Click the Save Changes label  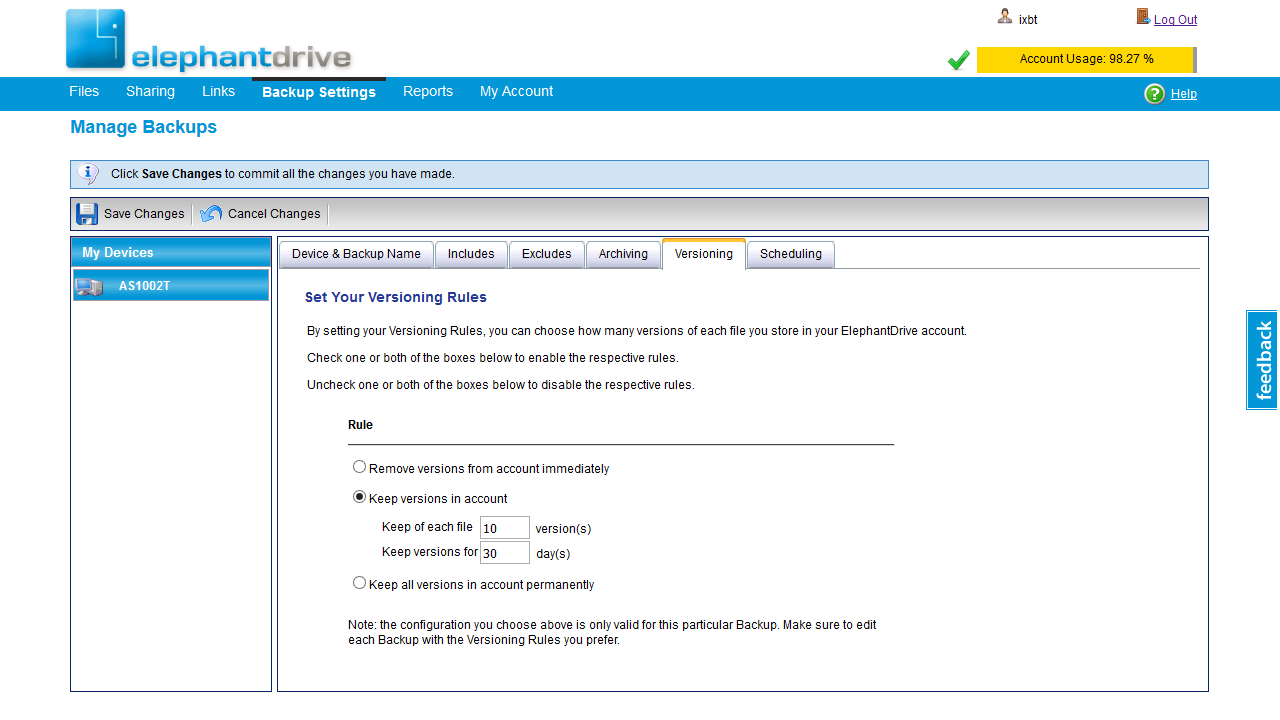tap(144, 214)
